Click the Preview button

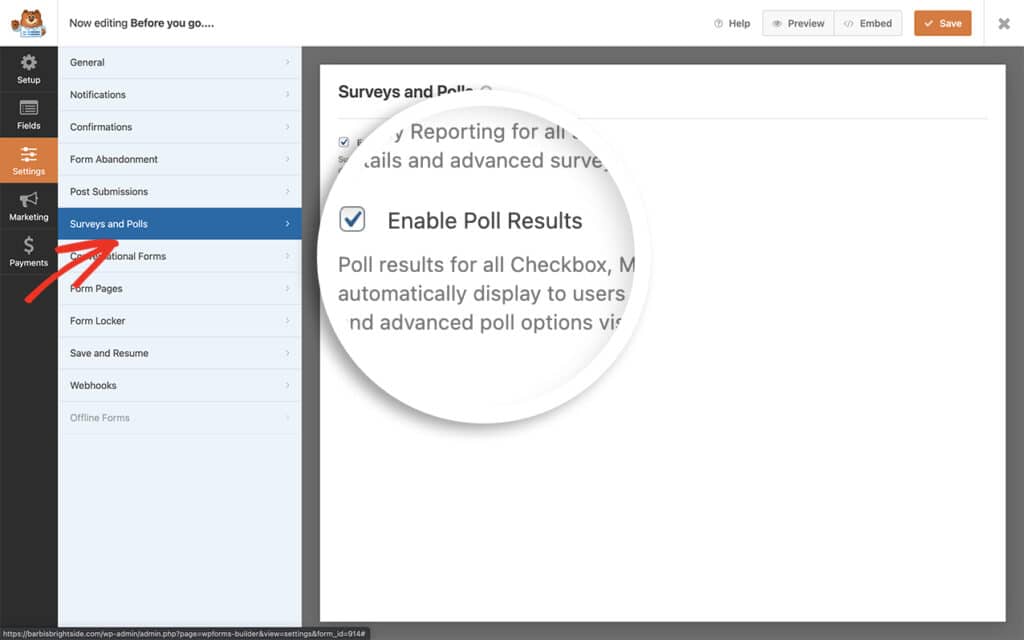click(x=797, y=23)
